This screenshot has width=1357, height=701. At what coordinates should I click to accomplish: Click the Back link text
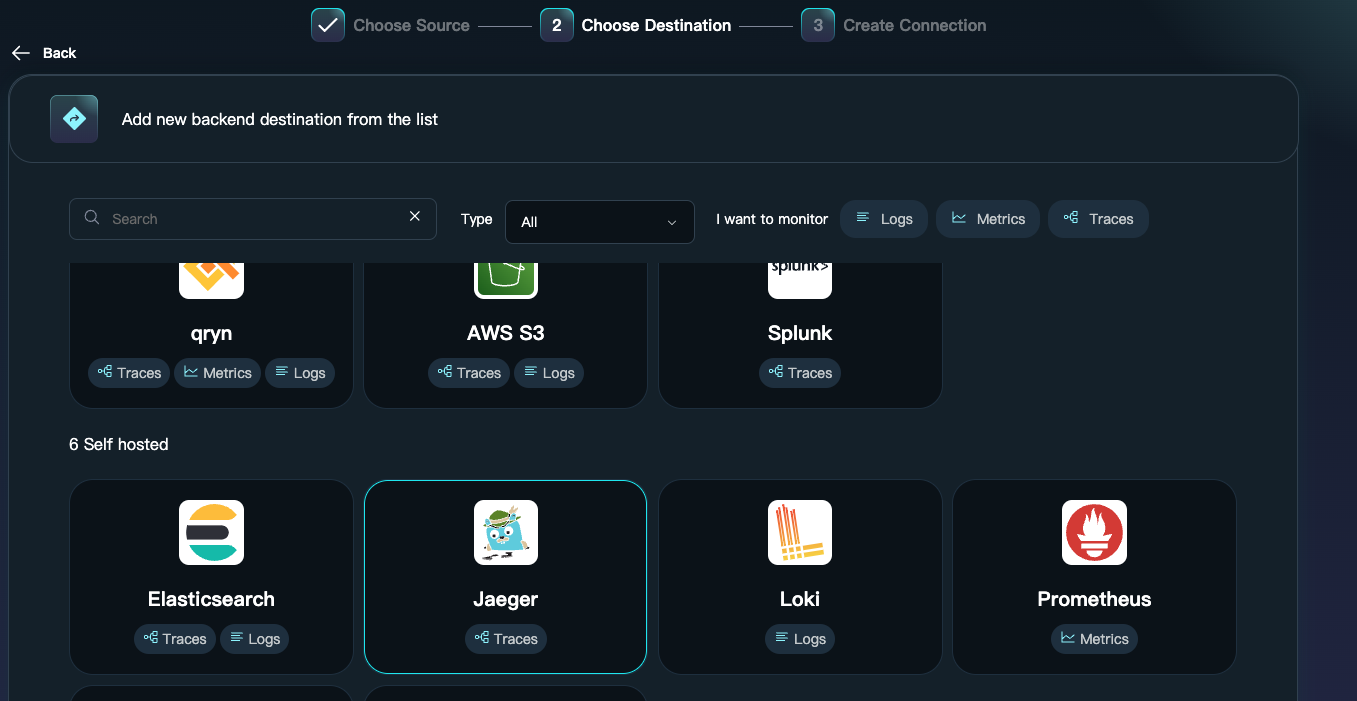(x=59, y=53)
